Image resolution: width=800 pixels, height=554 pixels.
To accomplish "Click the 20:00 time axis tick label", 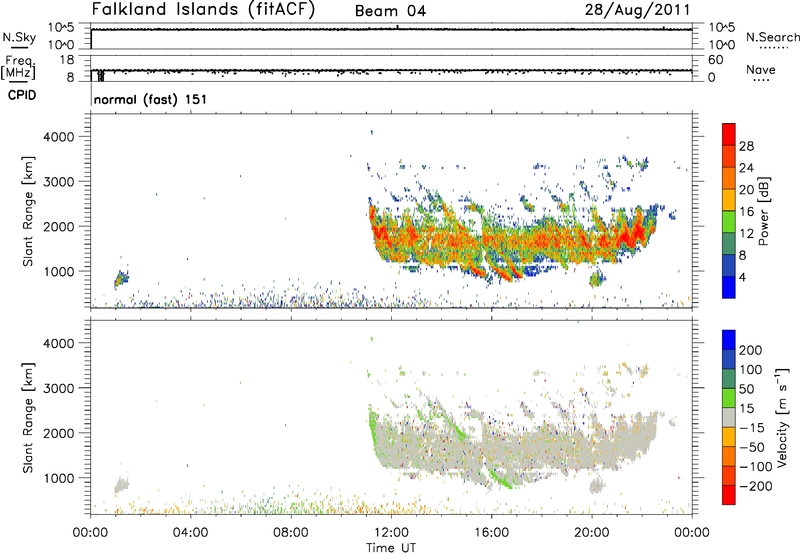I will [x=592, y=532].
